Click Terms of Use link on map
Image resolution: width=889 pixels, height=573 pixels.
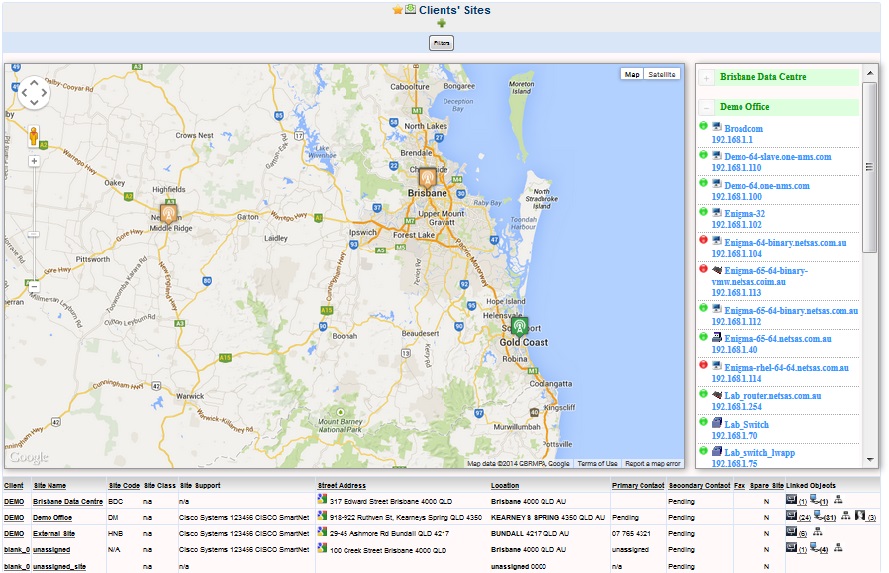598,464
